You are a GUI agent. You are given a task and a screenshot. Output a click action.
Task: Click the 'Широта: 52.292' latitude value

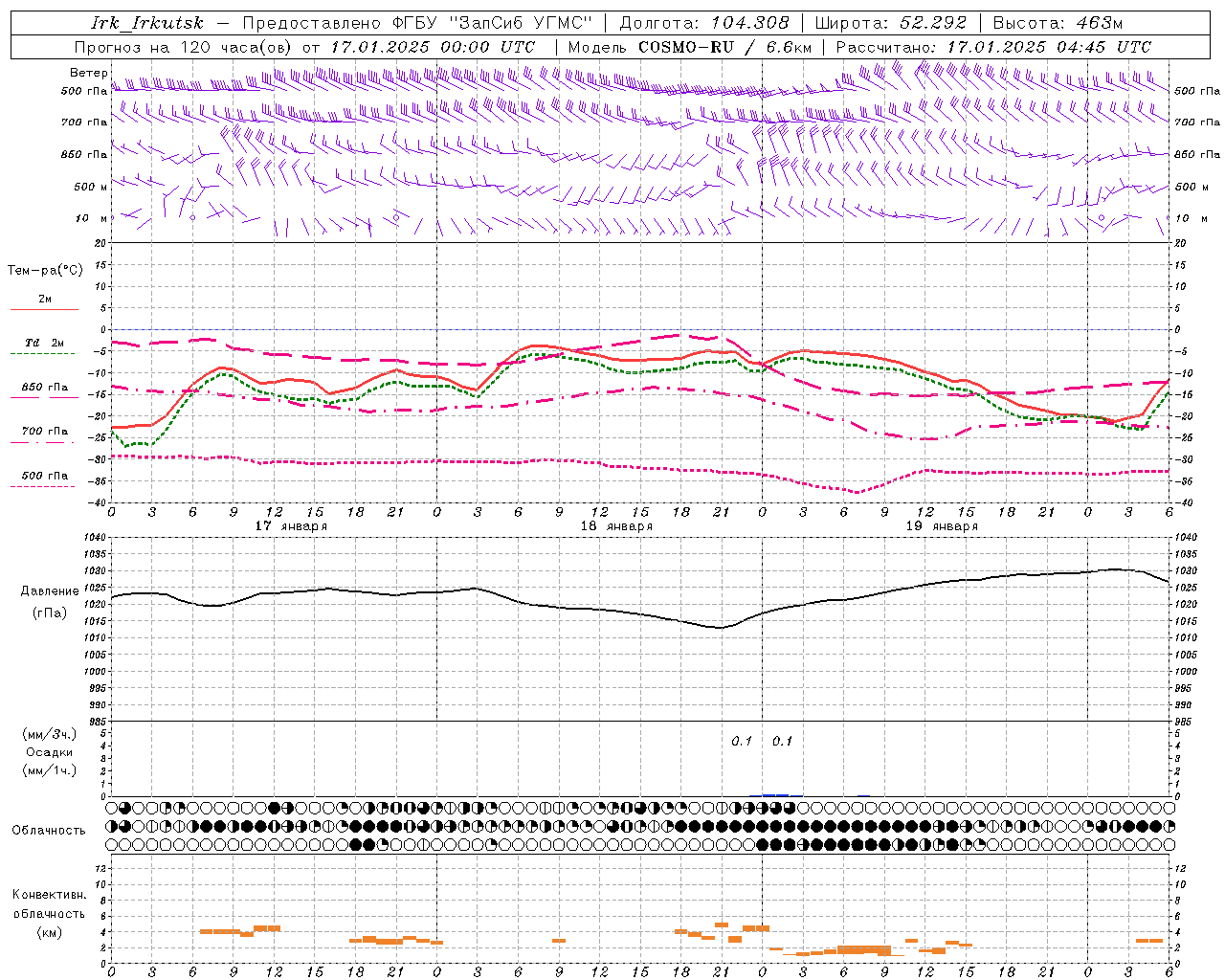[x=891, y=23]
